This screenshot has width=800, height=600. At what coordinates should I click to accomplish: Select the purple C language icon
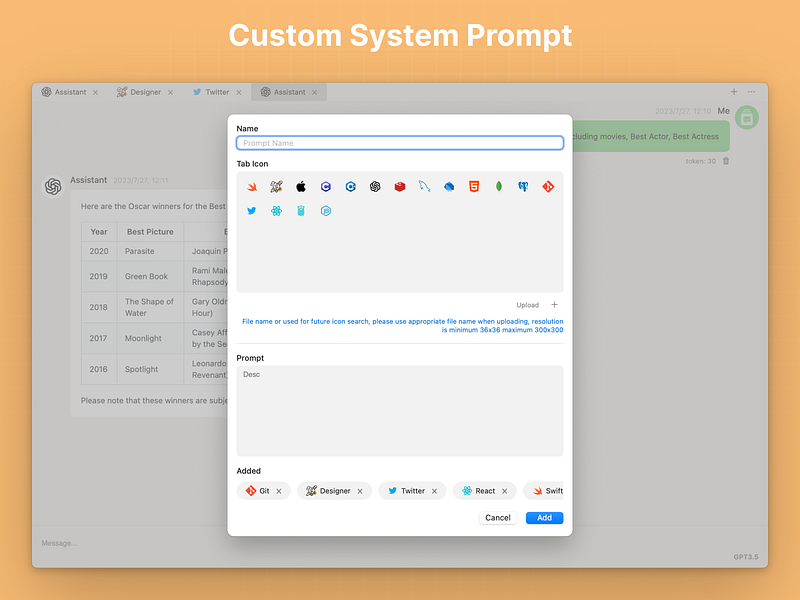pos(326,187)
